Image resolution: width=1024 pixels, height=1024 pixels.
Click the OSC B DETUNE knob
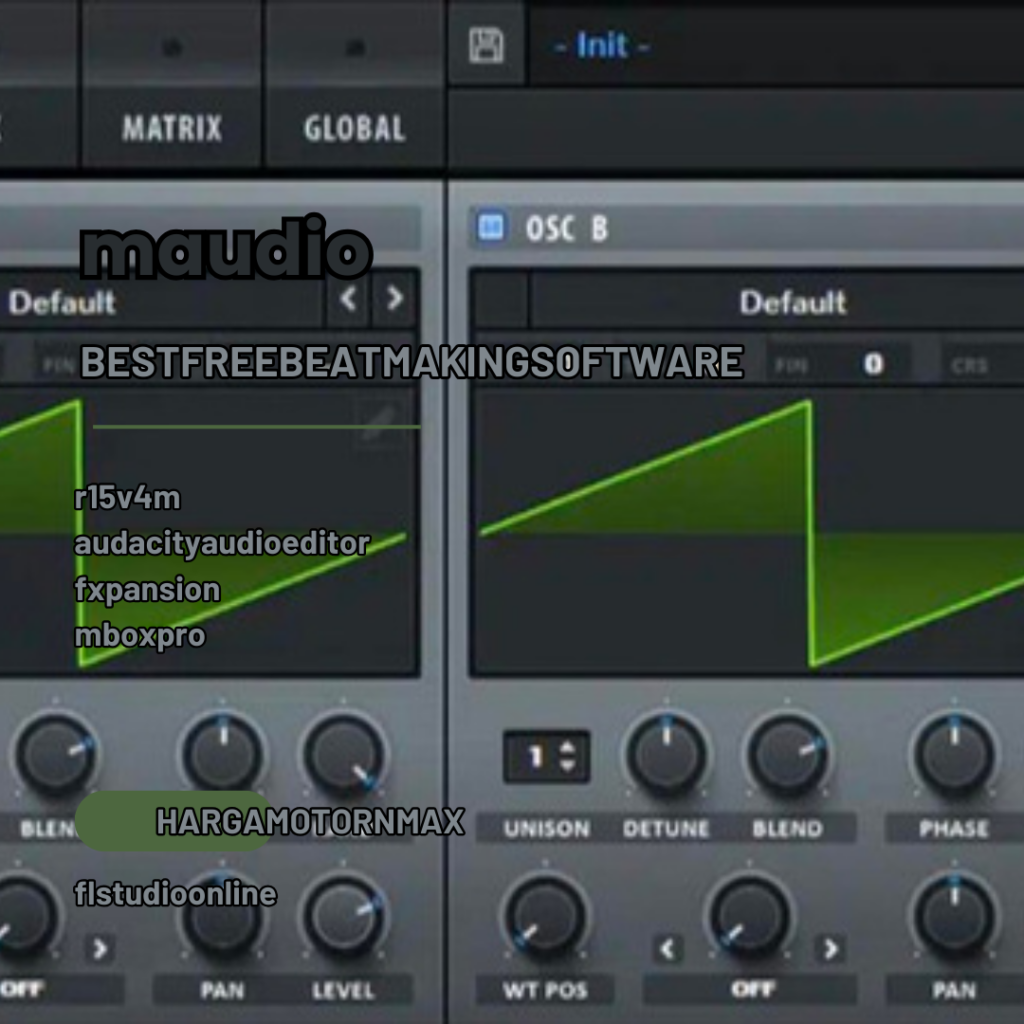click(667, 755)
